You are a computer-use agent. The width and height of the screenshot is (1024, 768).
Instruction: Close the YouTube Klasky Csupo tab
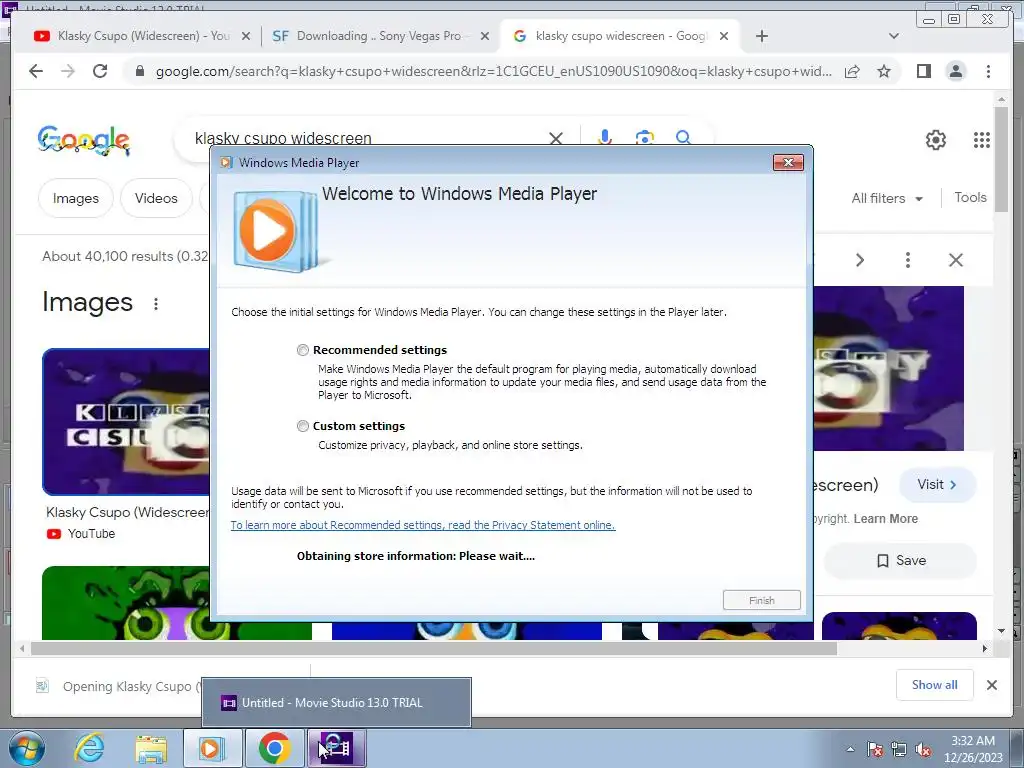click(x=246, y=37)
